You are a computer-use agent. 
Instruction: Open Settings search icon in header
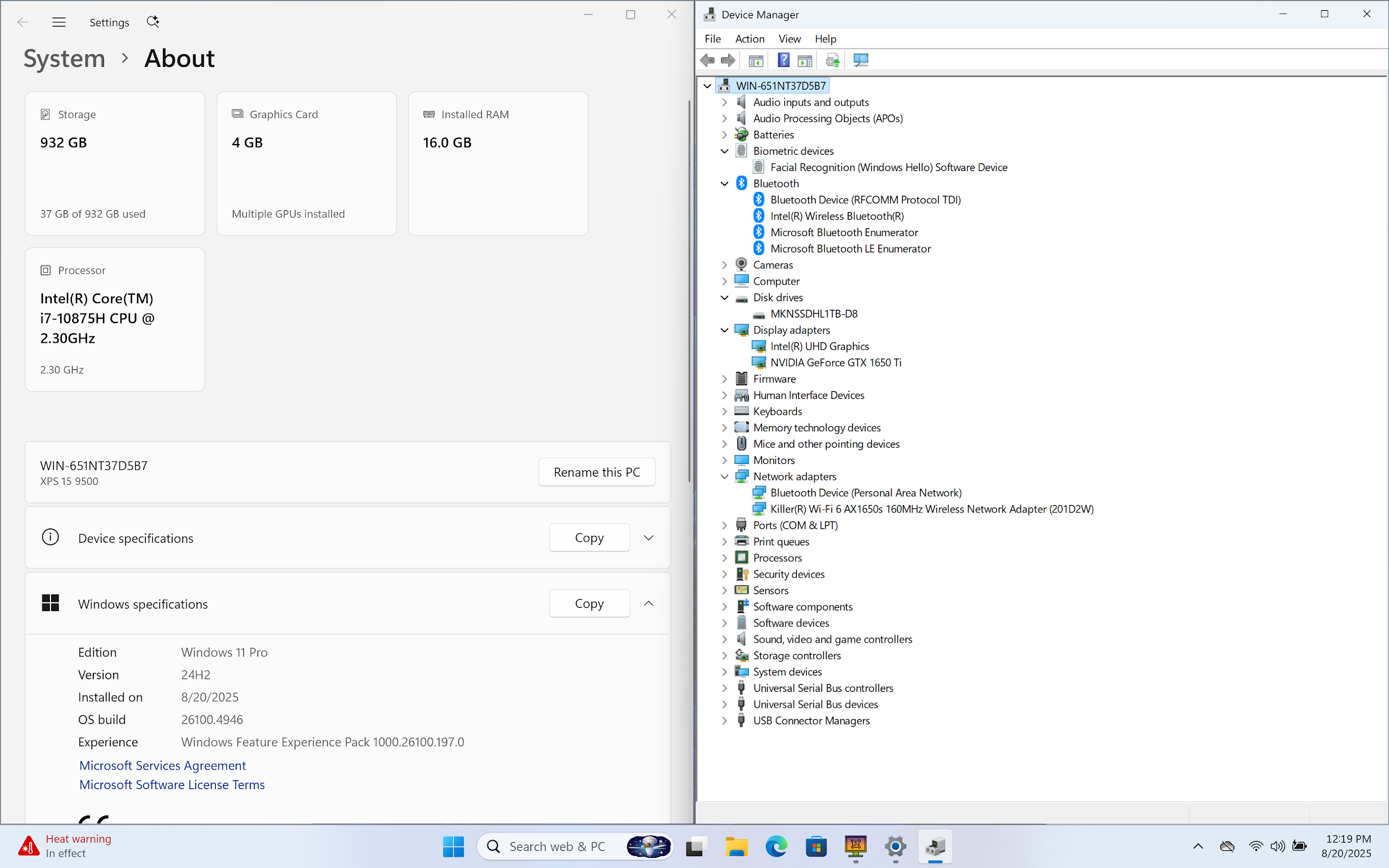(x=153, y=22)
